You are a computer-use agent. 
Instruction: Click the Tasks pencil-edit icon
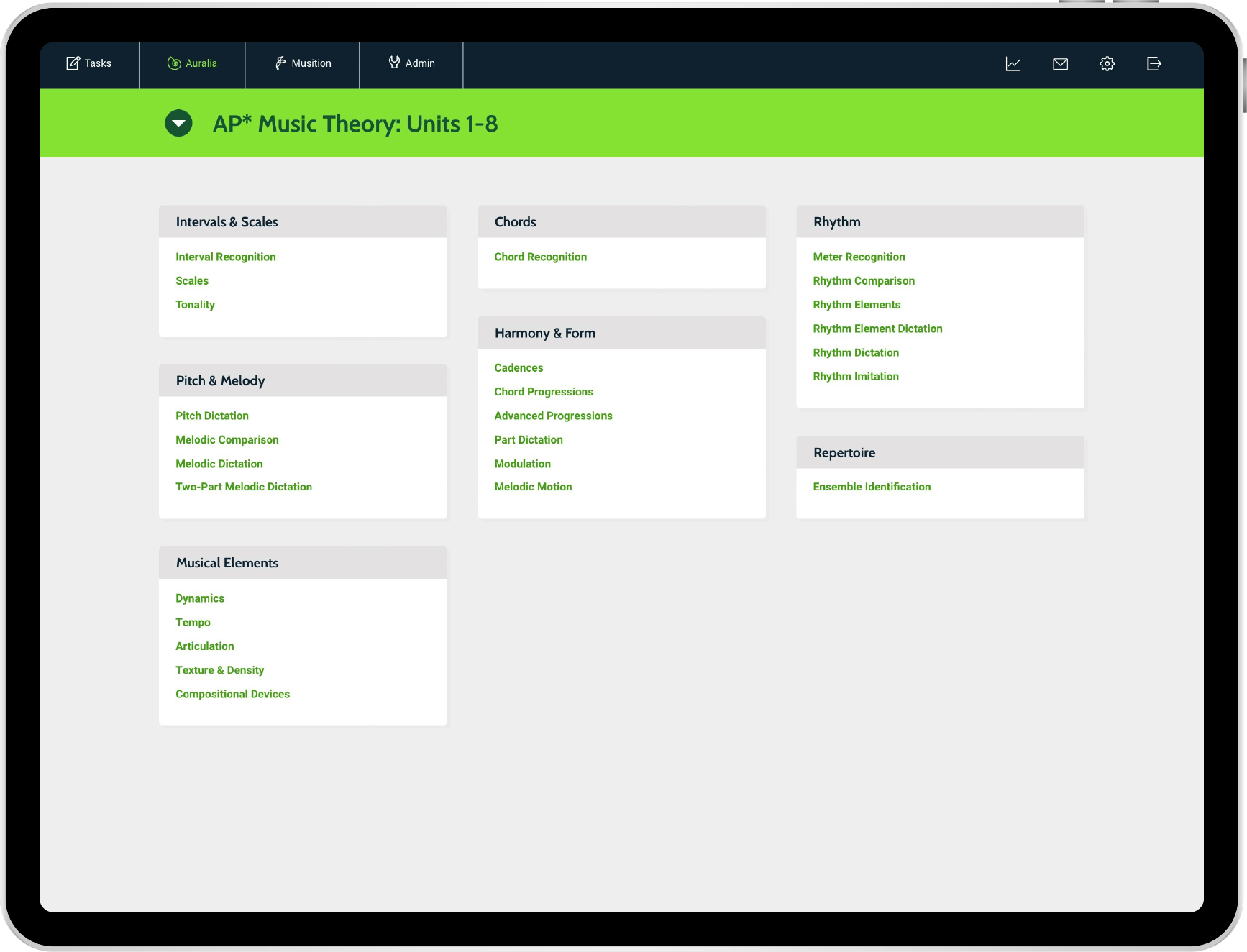click(x=73, y=63)
